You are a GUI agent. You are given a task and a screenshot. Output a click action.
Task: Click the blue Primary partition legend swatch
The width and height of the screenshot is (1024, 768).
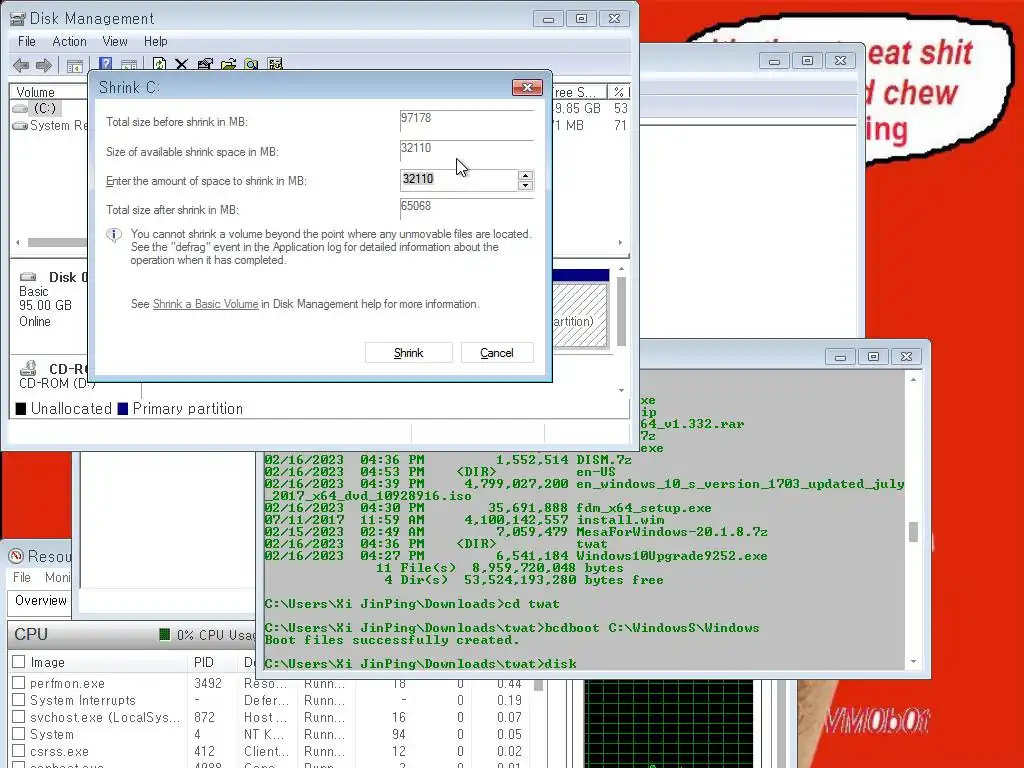tap(123, 409)
